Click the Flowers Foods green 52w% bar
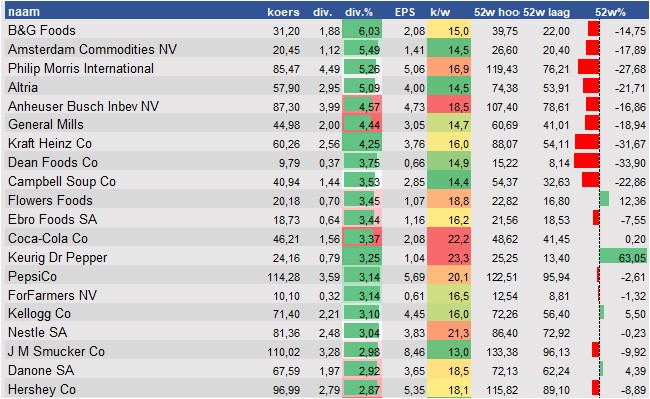650x399 pixels. tap(604, 199)
